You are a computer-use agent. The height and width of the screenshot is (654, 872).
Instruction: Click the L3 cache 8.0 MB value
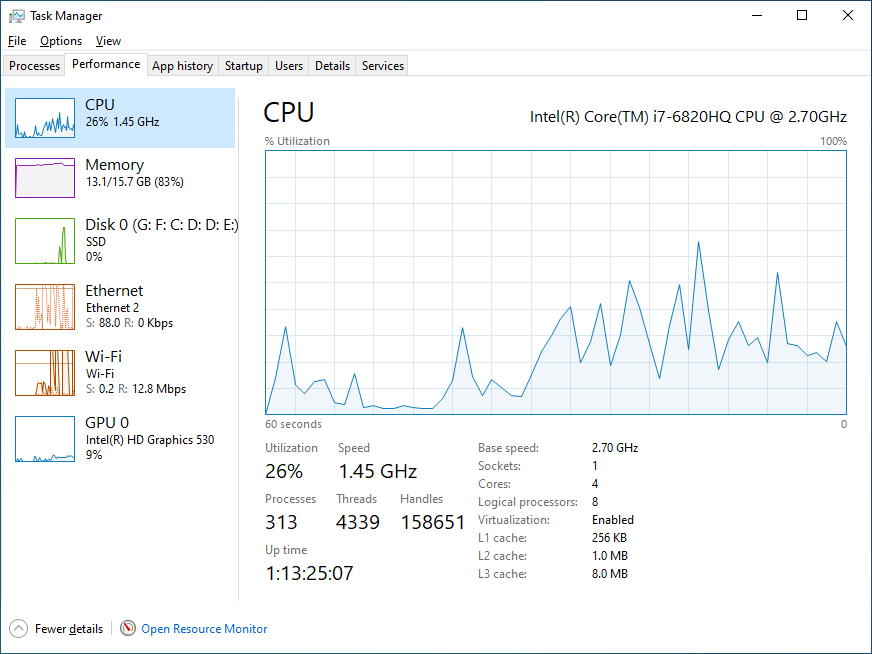(610, 574)
